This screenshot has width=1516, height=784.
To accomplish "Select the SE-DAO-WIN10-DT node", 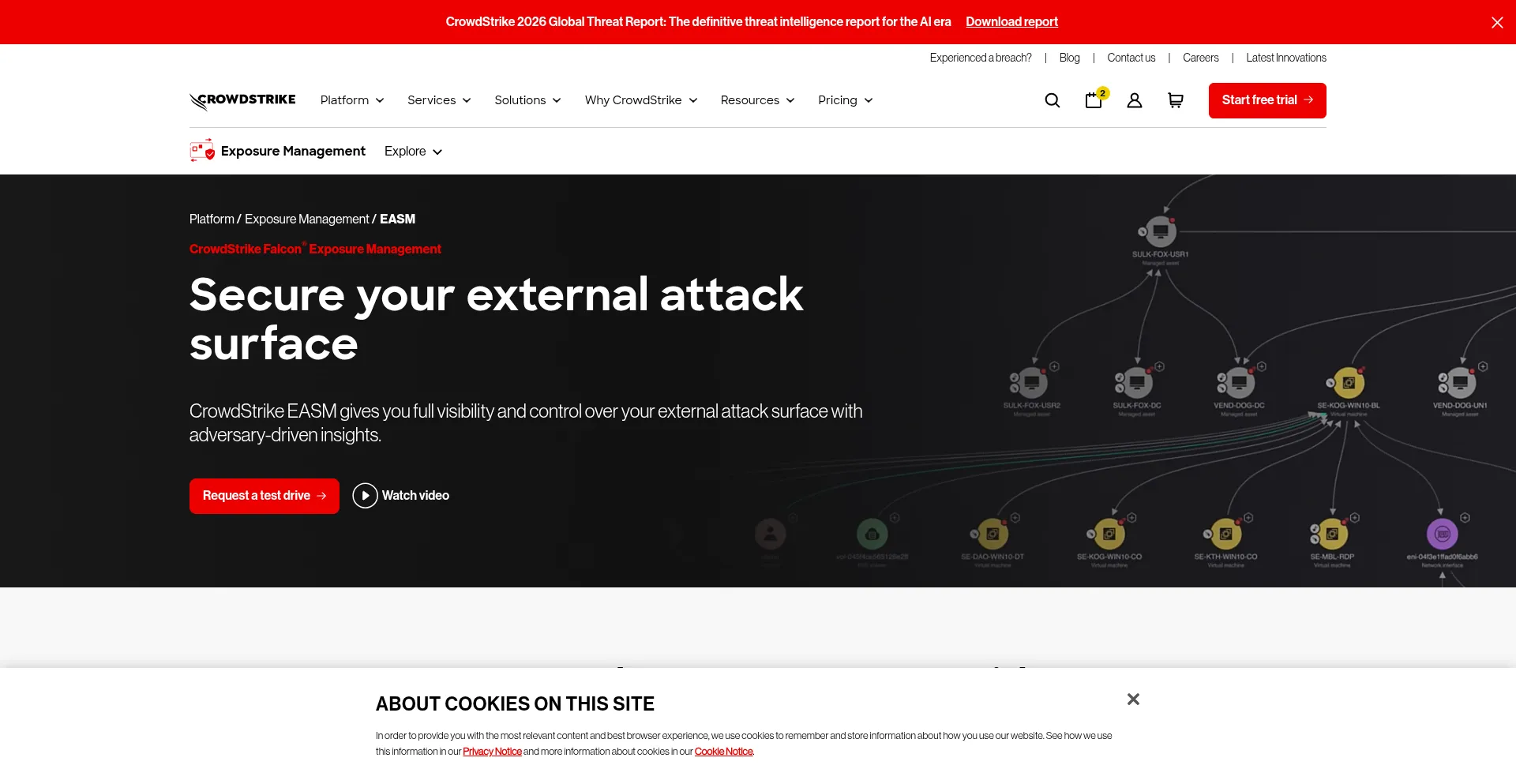I will pyautogui.click(x=993, y=534).
